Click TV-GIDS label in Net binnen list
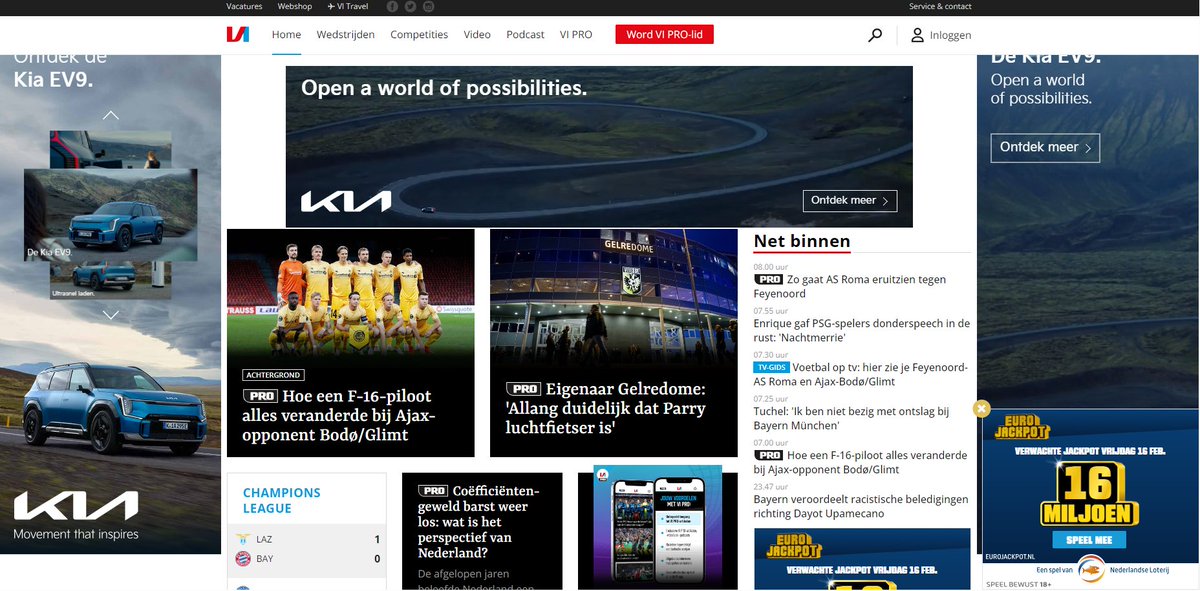 [x=771, y=367]
